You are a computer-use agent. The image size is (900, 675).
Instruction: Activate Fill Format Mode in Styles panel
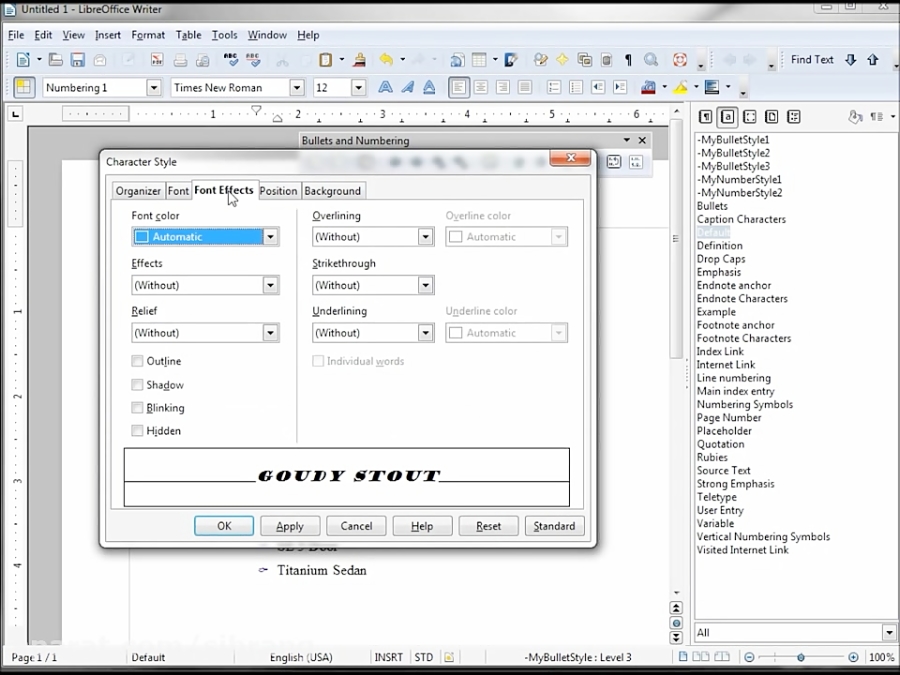point(855,117)
